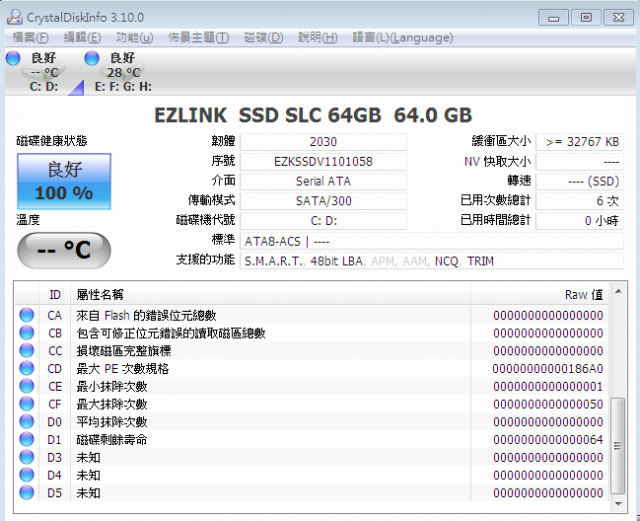Click the EZLINK SSD SLC 64GB title

[x=267, y=115]
